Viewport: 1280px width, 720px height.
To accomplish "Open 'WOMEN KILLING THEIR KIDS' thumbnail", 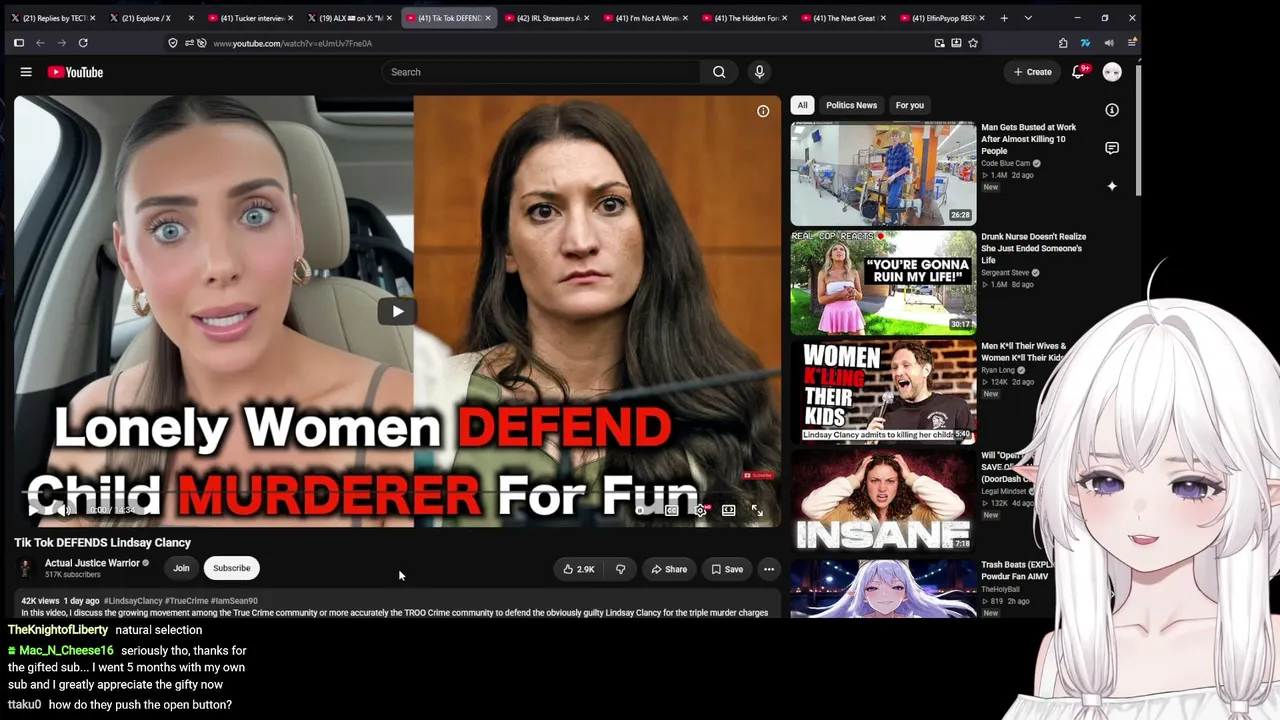I will [x=883, y=392].
